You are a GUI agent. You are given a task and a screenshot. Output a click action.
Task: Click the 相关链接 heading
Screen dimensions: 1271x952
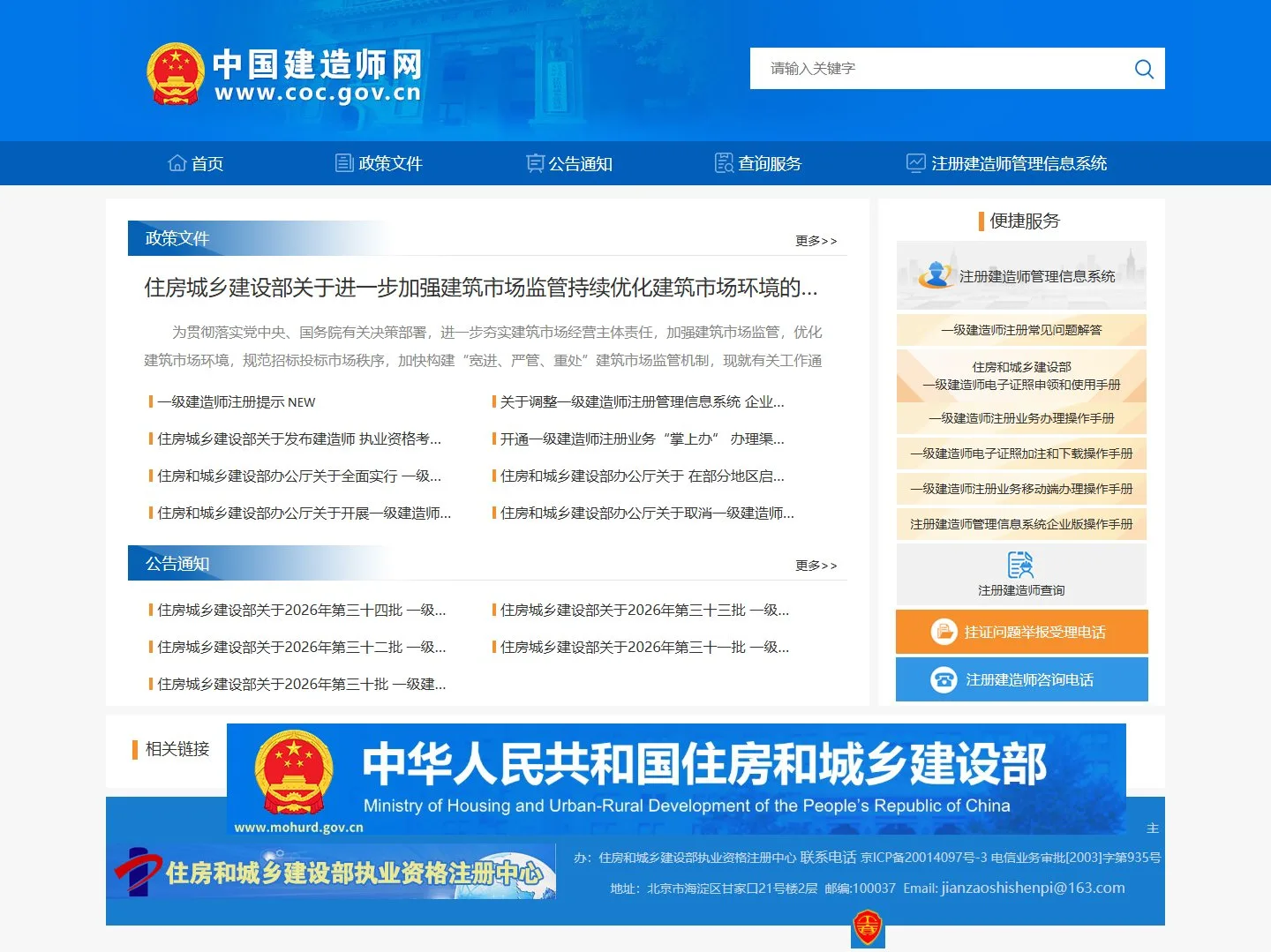177,749
